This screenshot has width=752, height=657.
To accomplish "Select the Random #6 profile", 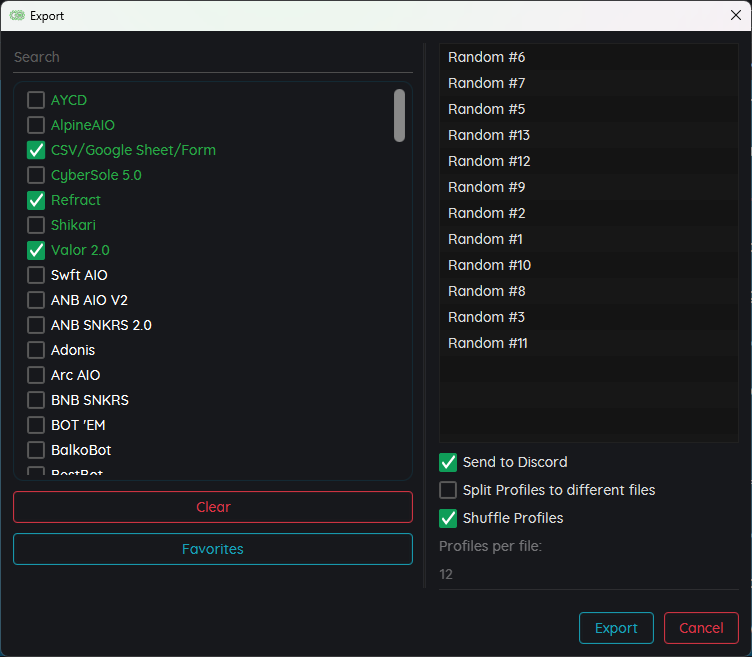I will click(487, 57).
